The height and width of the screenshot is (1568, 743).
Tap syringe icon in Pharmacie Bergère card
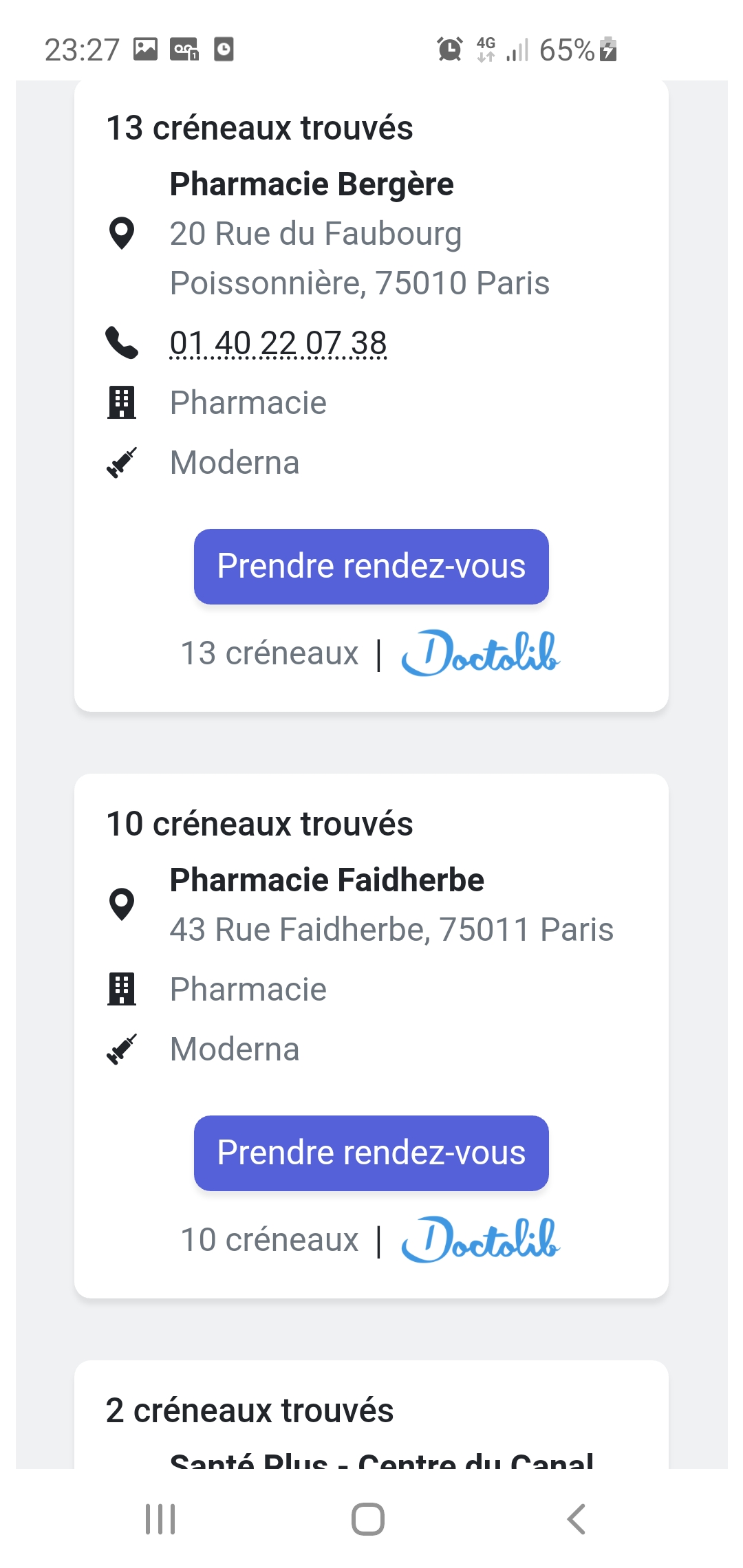(x=122, y=462)
